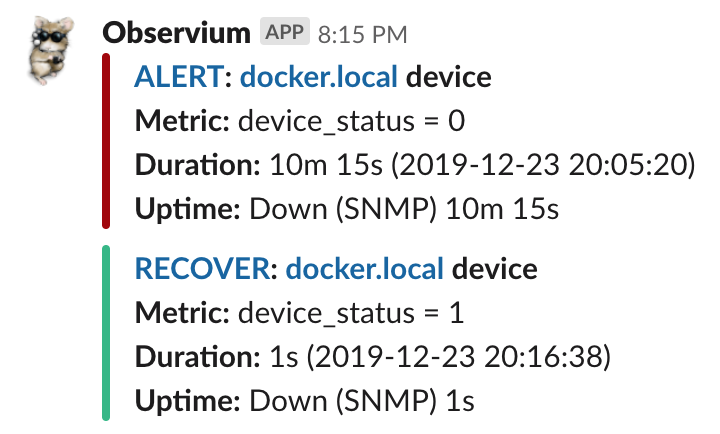Open the ALERT title link
The height and width of the screenshot is (434, 720).
point(179,77)
